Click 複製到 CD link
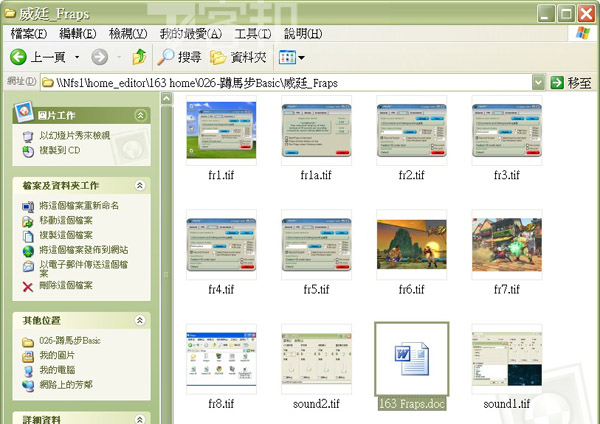 pos(60,150)
